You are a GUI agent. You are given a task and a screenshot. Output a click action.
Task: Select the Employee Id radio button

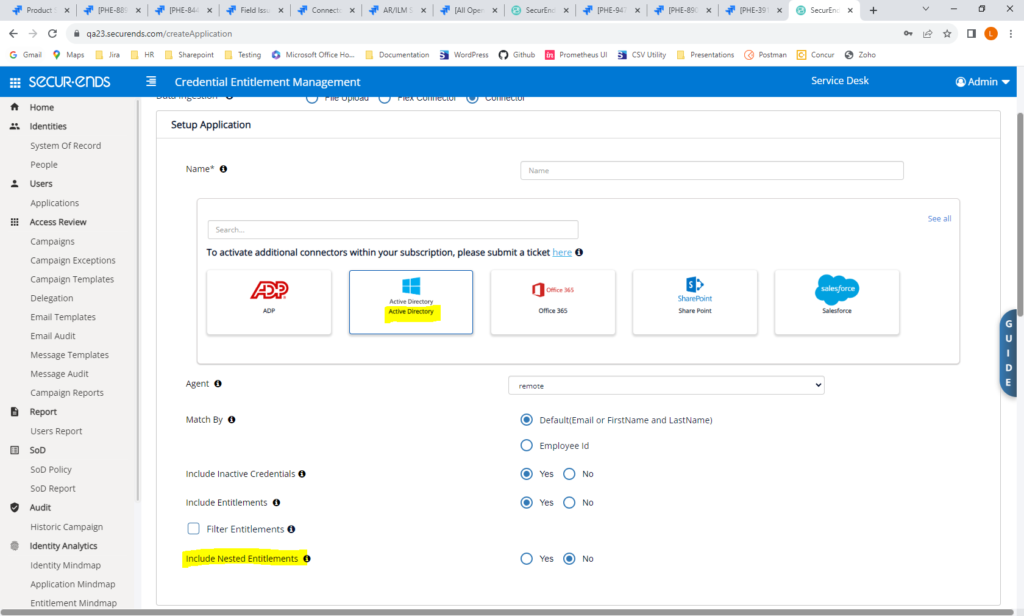(x=526, y=446)
